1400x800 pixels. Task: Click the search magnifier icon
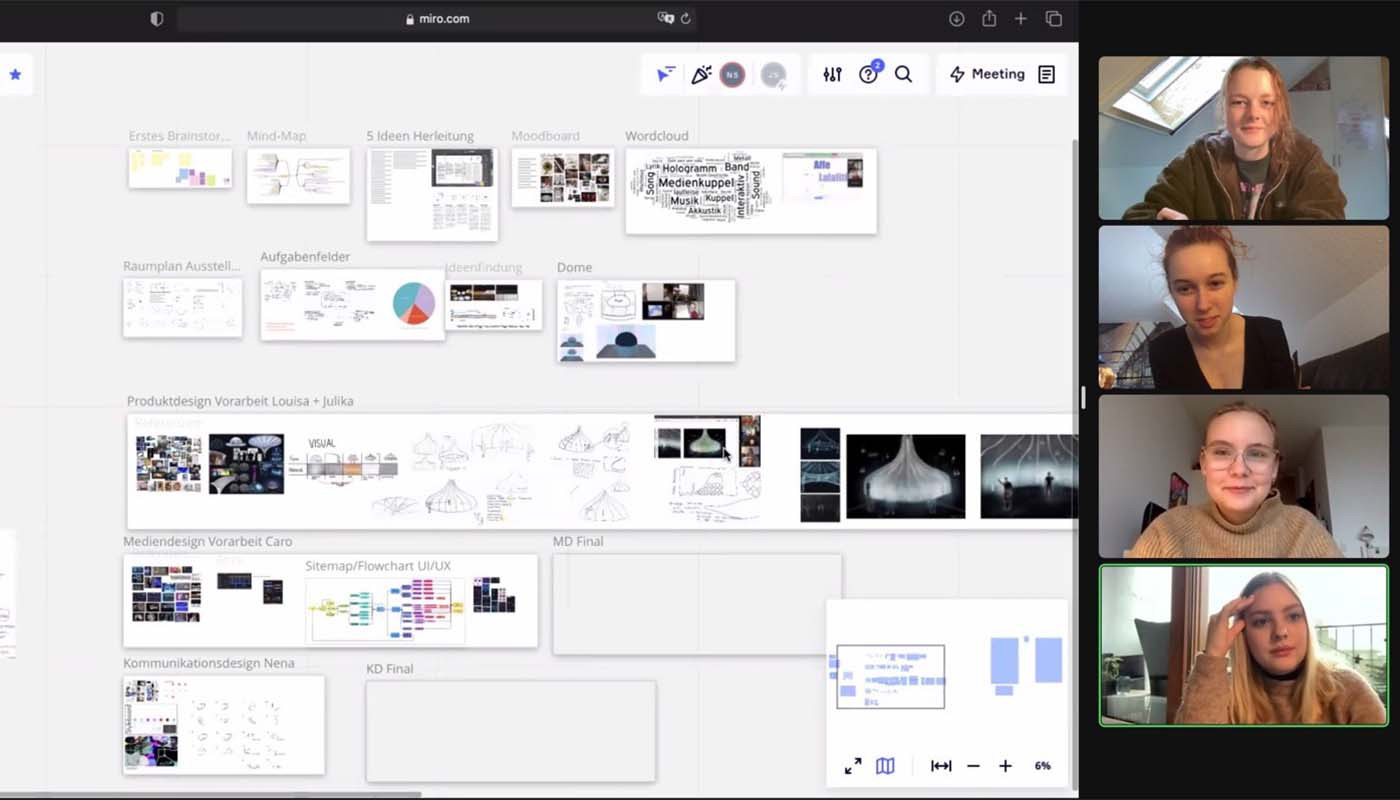[903, 75]
